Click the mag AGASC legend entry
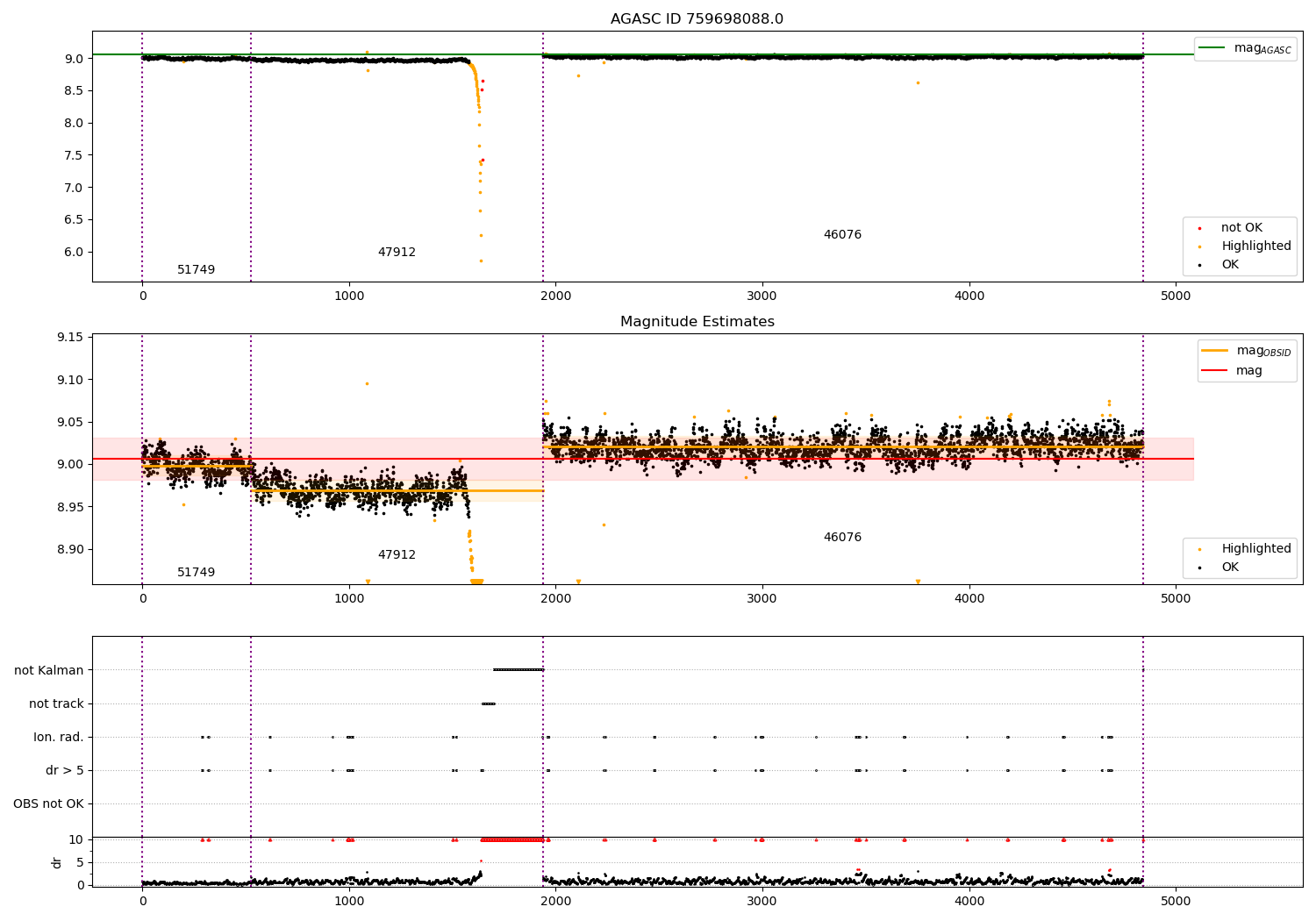This screenshot has height=921, width=1316. click(1245, 48)
